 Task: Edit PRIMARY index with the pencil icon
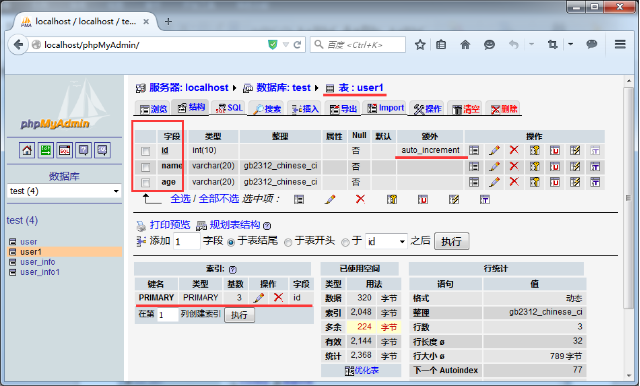259,297
